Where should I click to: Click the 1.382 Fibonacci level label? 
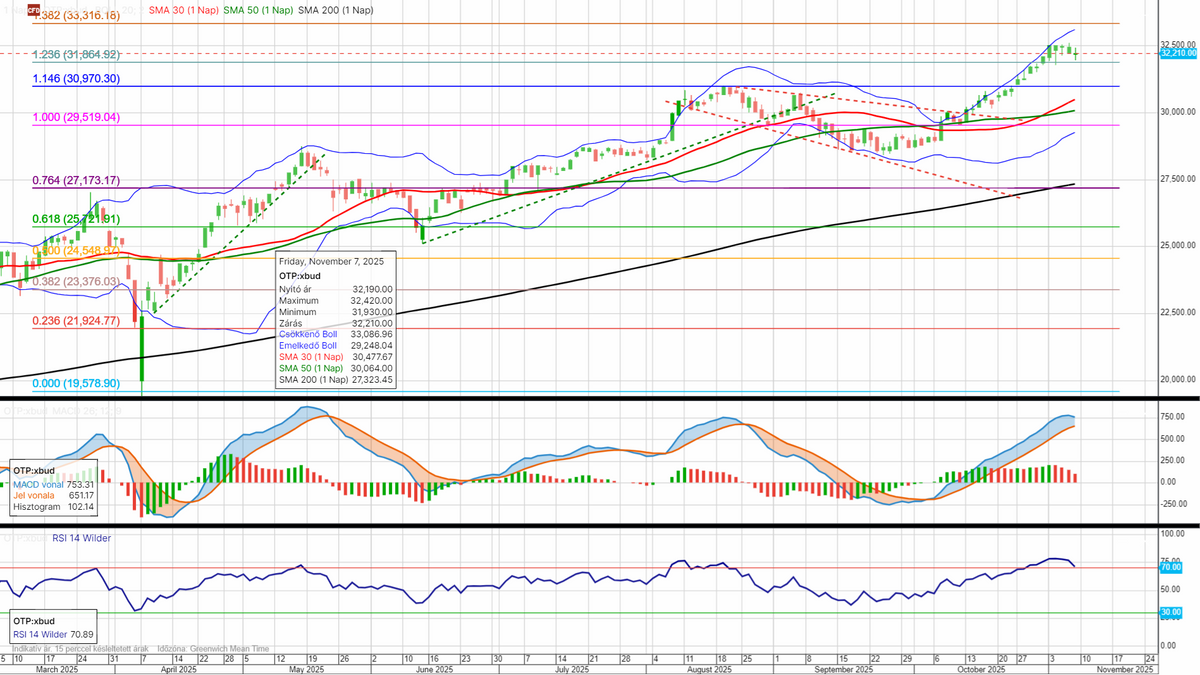(x=75, y=16)
